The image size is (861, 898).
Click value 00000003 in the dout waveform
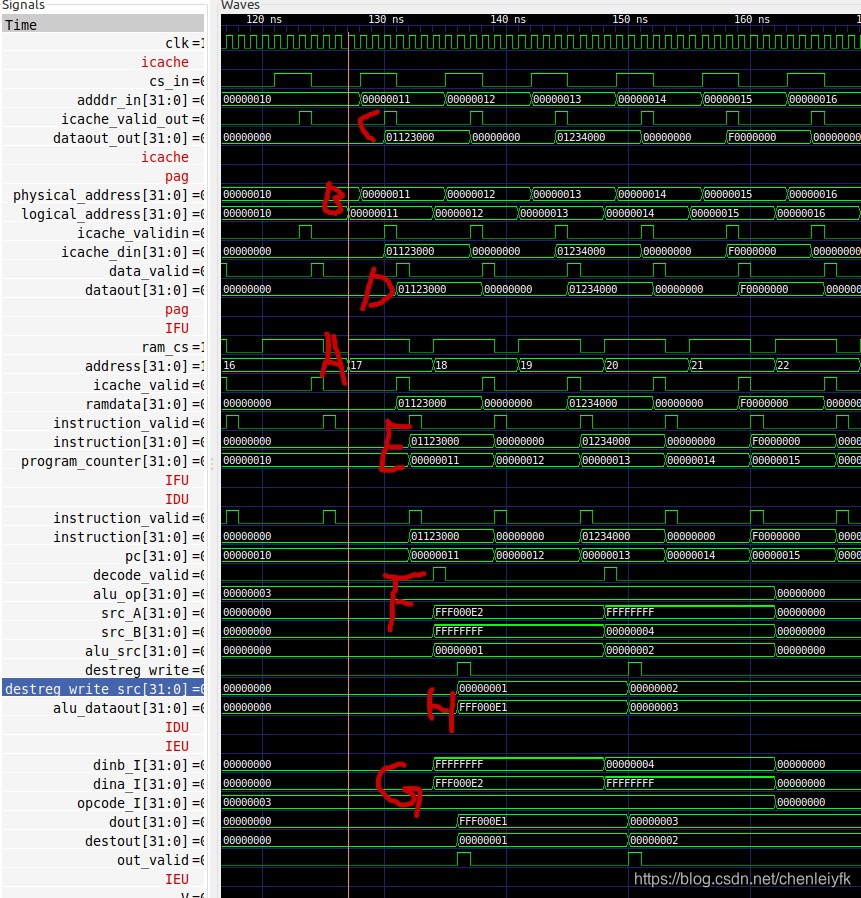654,821
